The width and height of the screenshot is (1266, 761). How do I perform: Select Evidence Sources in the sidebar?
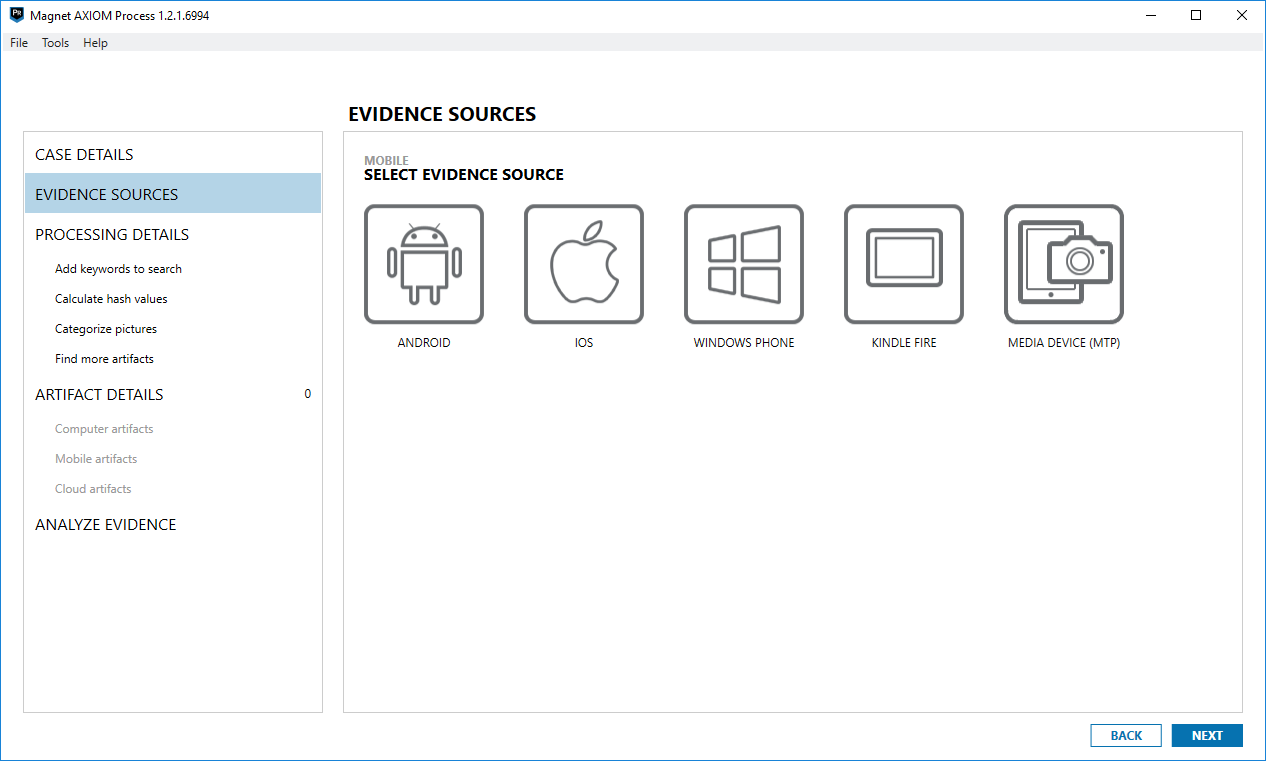(x=106, y=195)
